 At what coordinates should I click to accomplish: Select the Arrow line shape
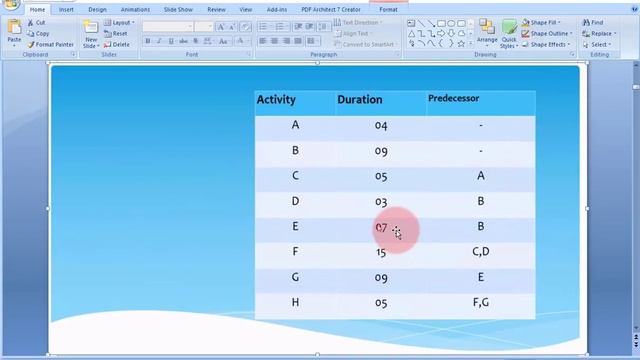tap(431, 23)
